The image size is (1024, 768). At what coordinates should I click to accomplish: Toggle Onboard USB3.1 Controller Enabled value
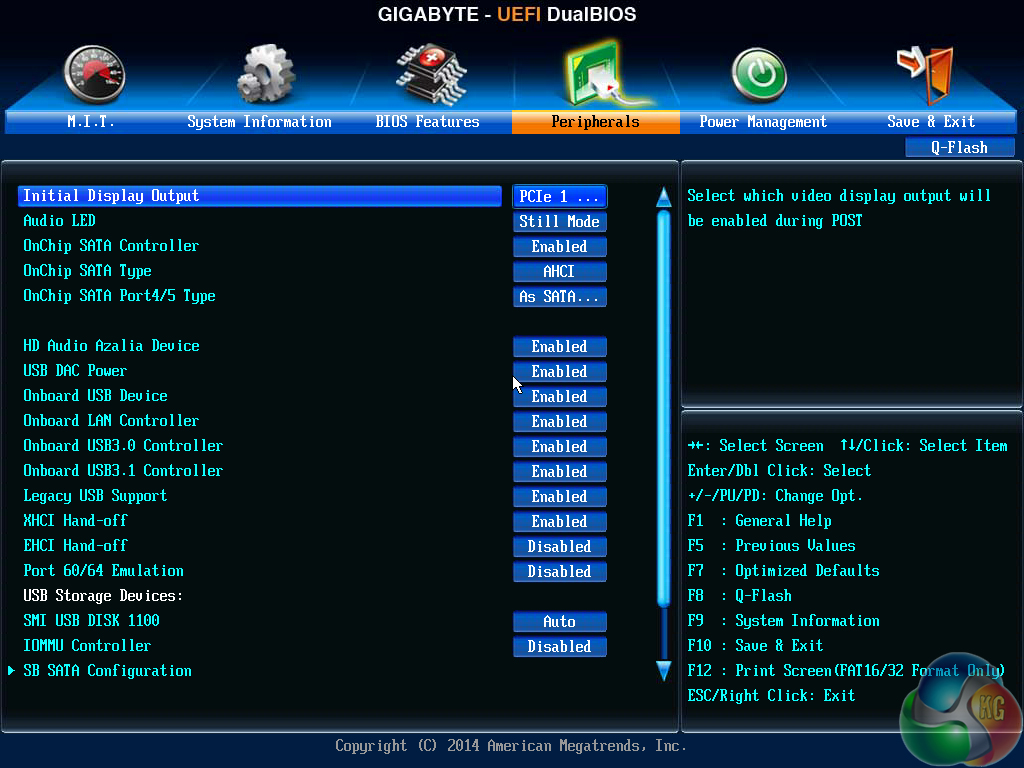(x=560, y=471)
